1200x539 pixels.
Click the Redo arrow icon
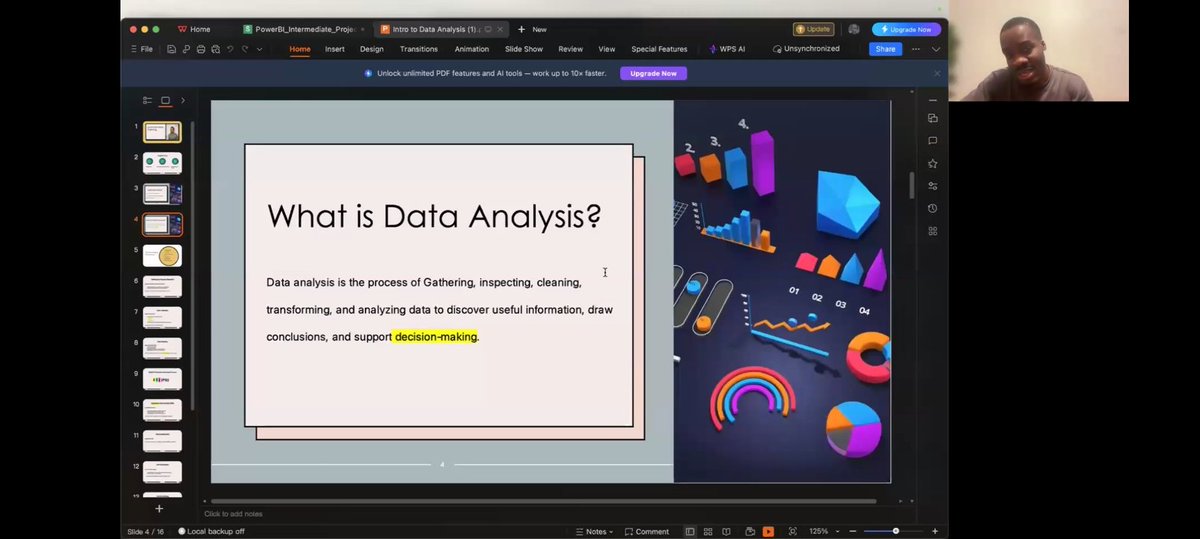(x=244, y=49)
